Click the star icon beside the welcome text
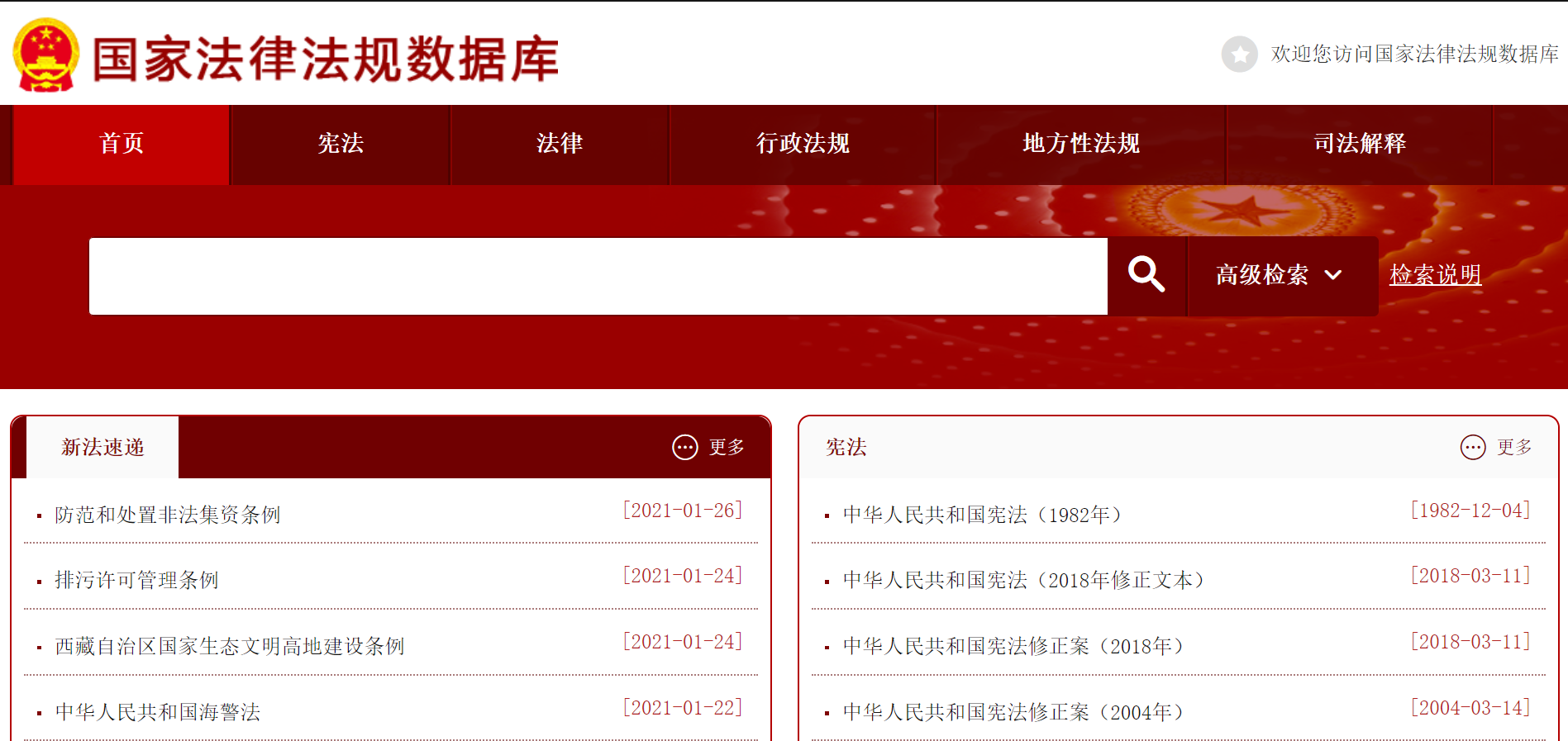The height and width of the screenshot is (741, 1568). pyautogui.click(x=1239, y=55)
